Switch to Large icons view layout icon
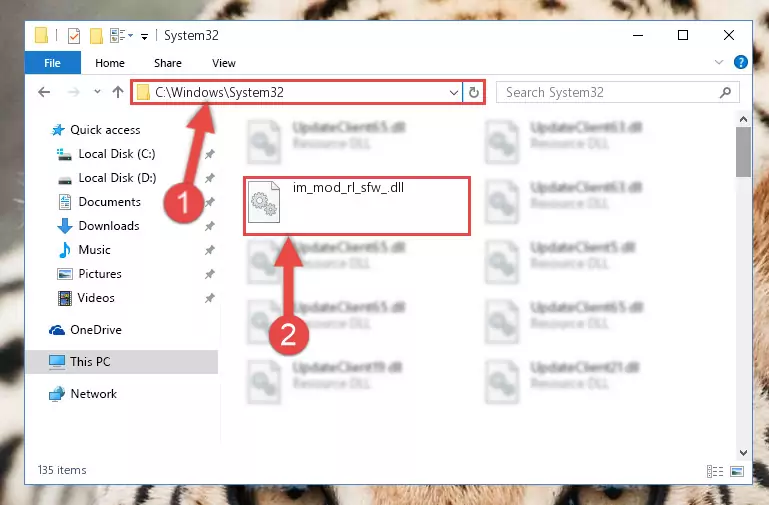769x505 pixels. tap(737, 471)
